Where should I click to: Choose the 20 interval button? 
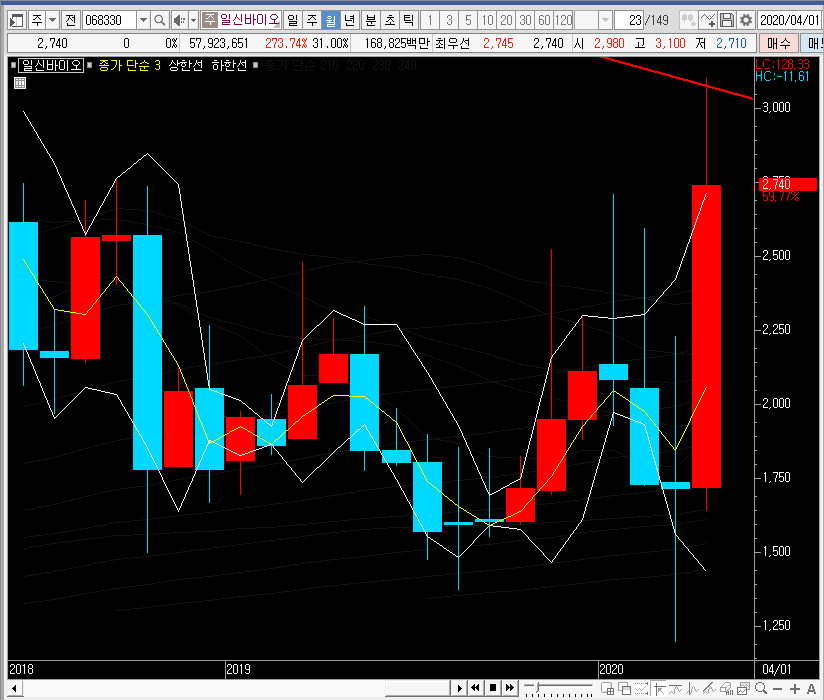coord(506,20)
